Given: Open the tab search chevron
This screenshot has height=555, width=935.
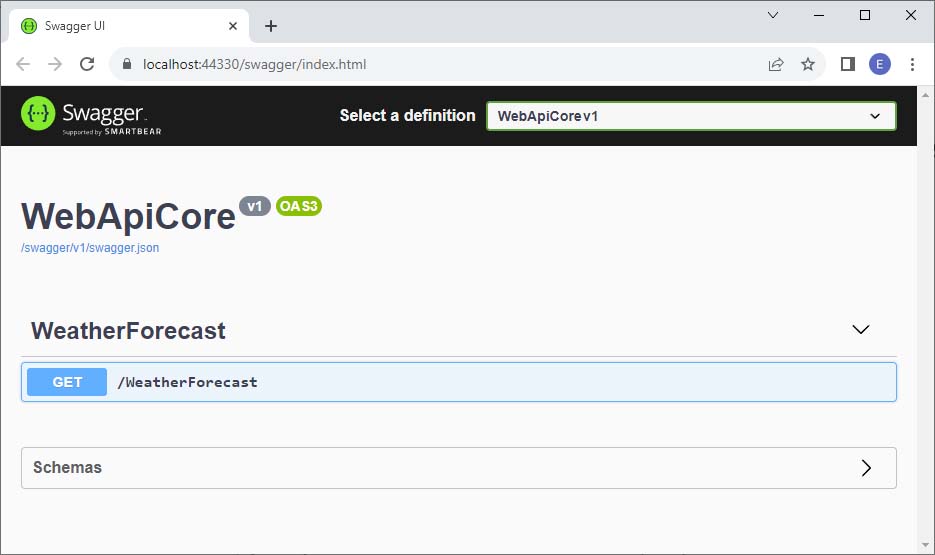Looking at the screenshot, I should tap(773, 15).
